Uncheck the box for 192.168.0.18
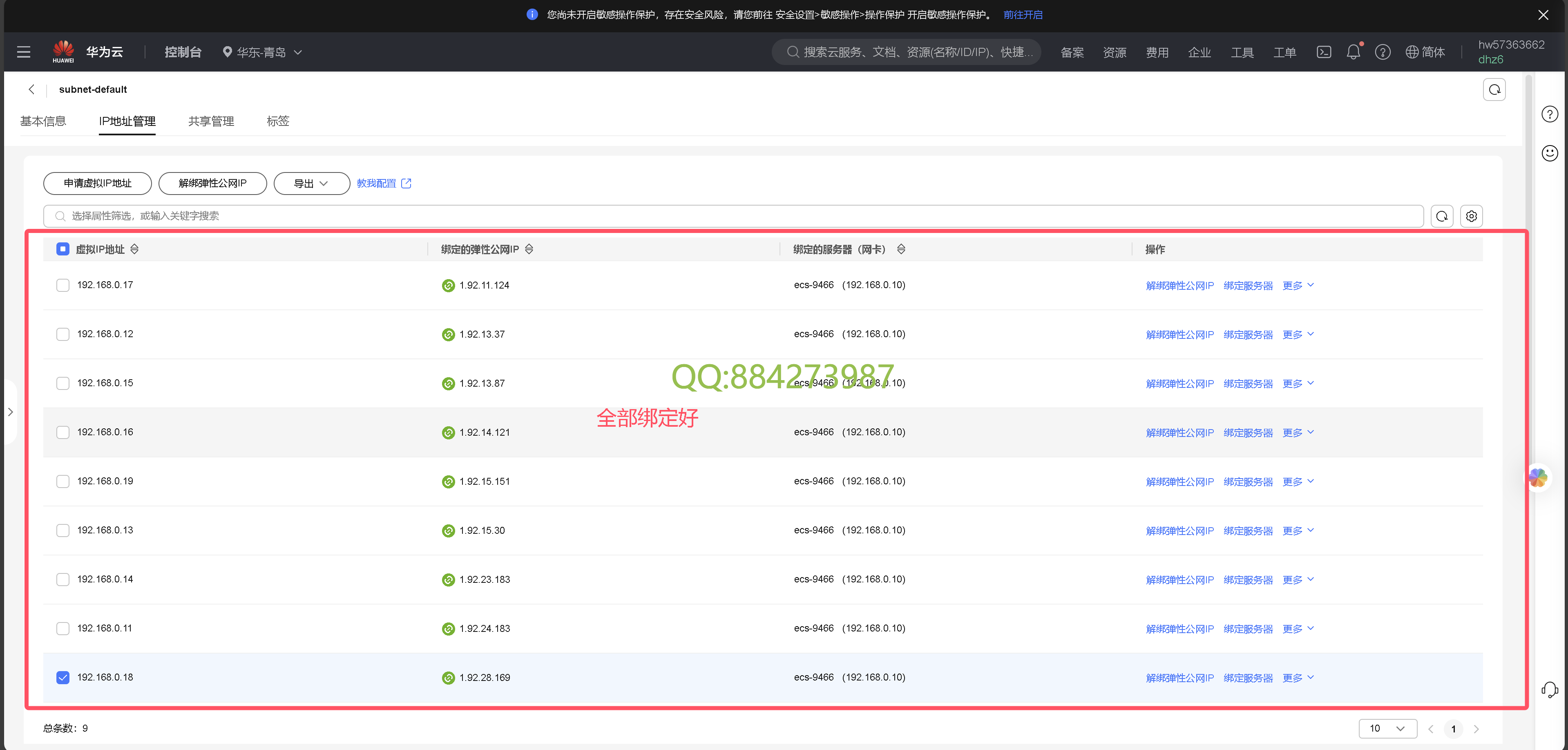1568x750 pixels. click(x=63, y=678)
